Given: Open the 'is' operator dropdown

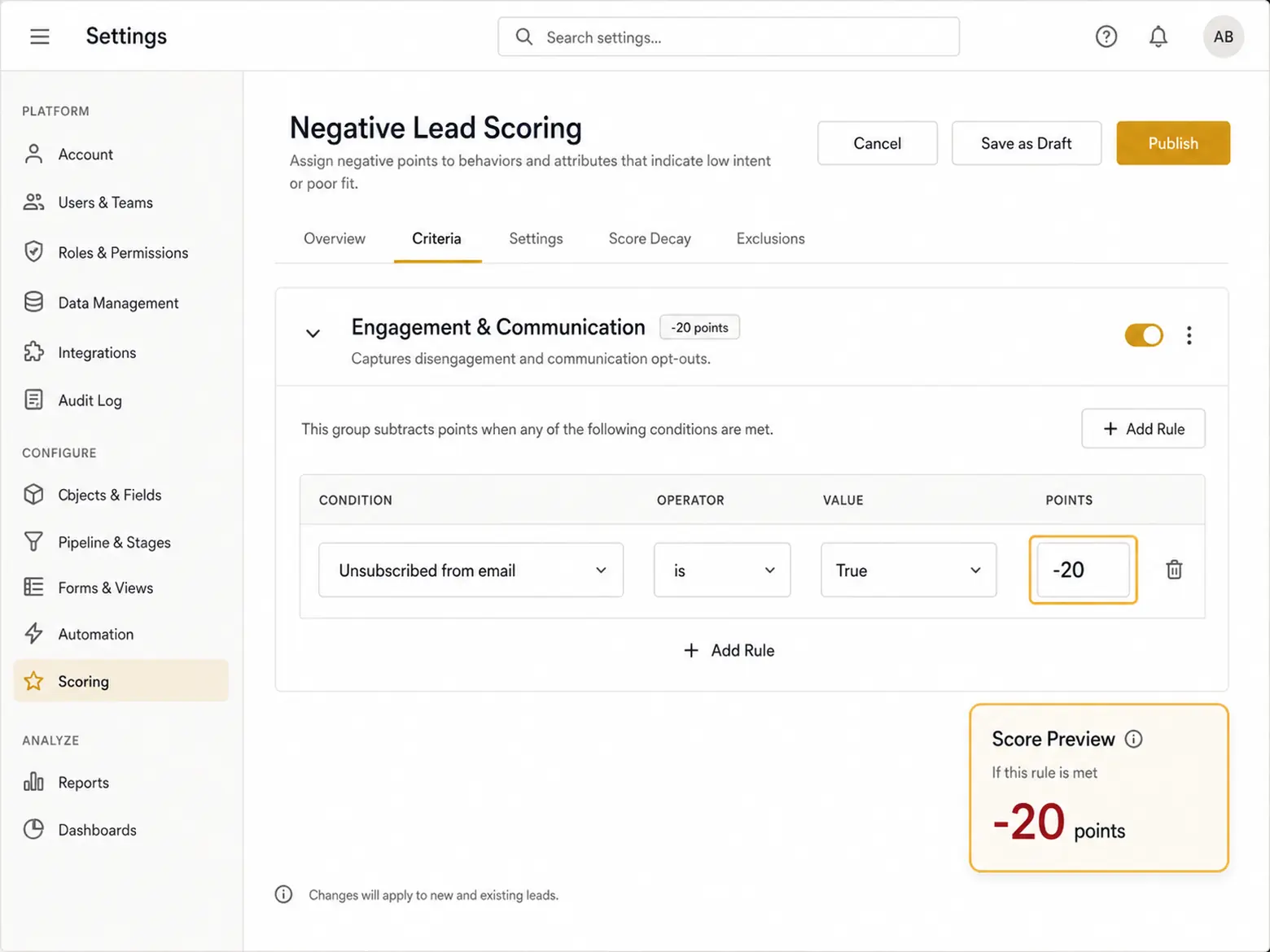Looking at the screenshot, I should pyautogui.click(x=722, y=570).
